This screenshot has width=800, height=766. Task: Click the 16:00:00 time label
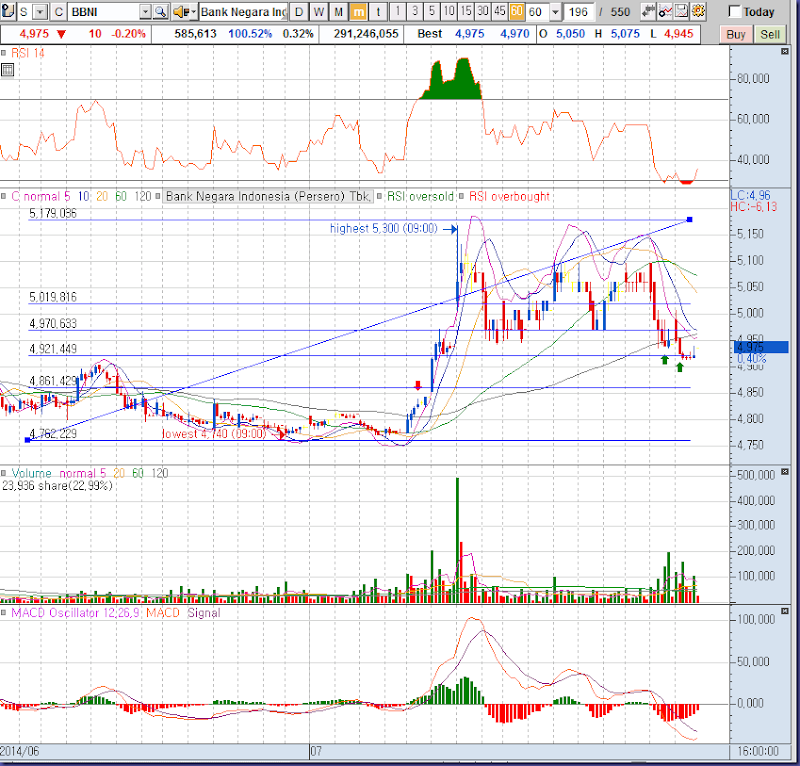[758, 751]
